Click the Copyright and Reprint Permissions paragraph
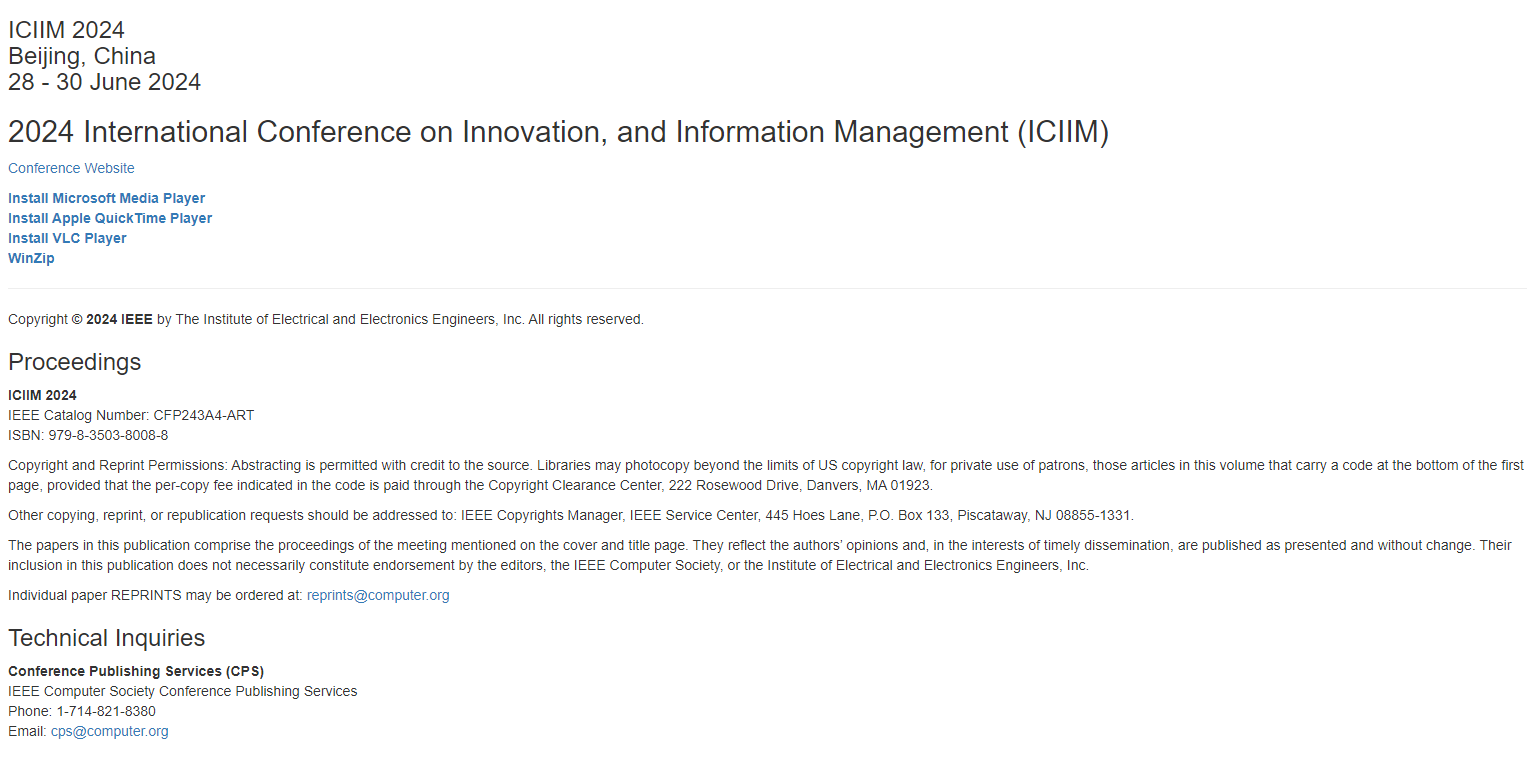Screen dimensions: 1534x758 click(x=766, y=475)
